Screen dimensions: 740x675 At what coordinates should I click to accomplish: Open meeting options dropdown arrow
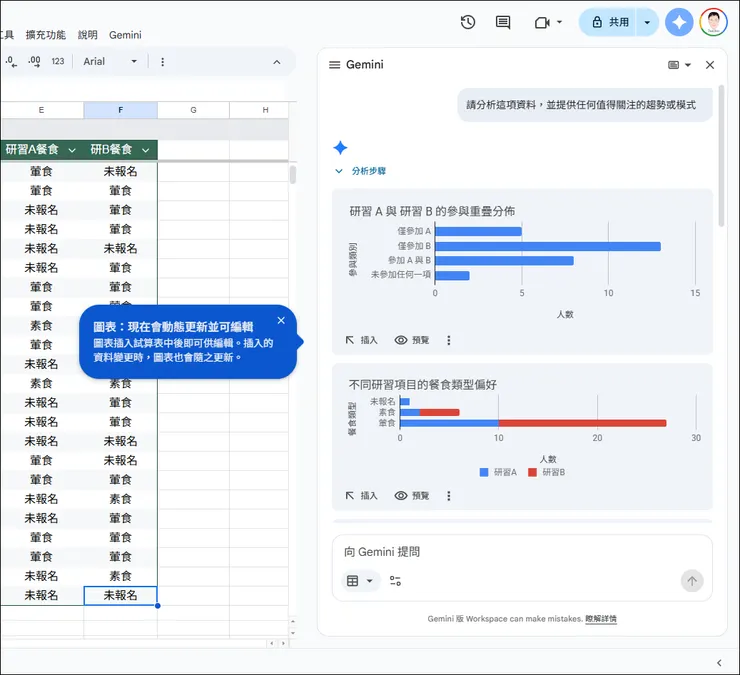point(560,22)
